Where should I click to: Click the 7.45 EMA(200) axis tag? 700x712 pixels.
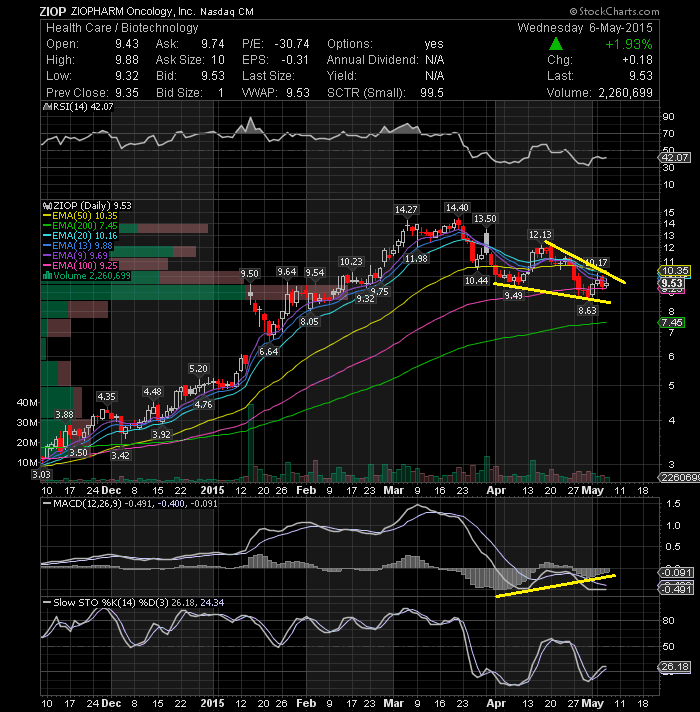[x=672, y=322]
